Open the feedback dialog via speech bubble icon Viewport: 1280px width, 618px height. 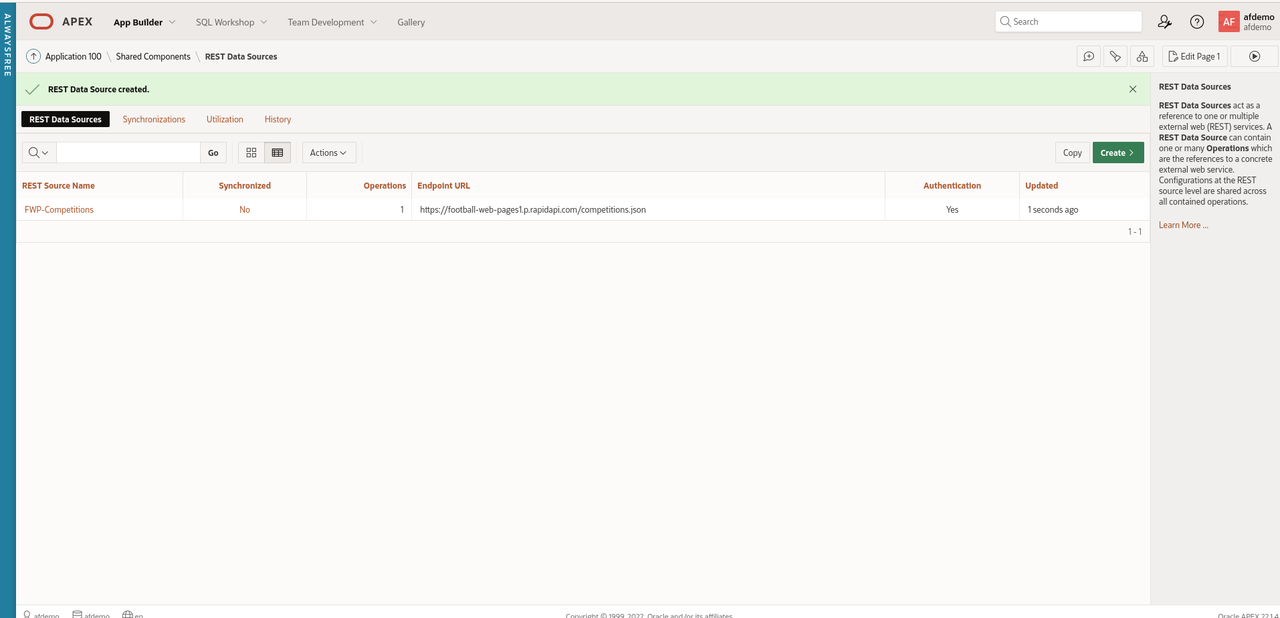(1089, 56)
